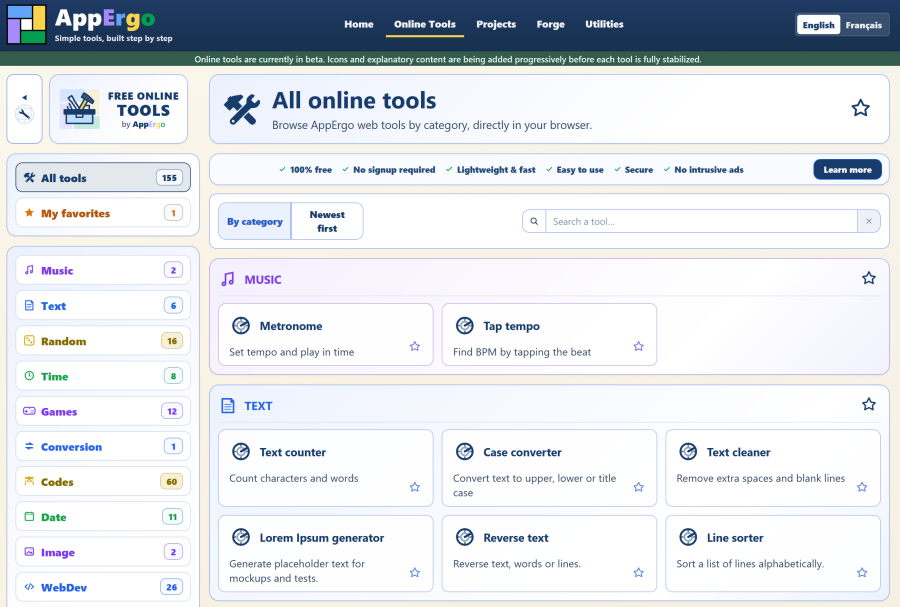The width and height of the screenshot is (900, 607).
Task: Open the Online Tools nav item
Action: click(425, 24)
